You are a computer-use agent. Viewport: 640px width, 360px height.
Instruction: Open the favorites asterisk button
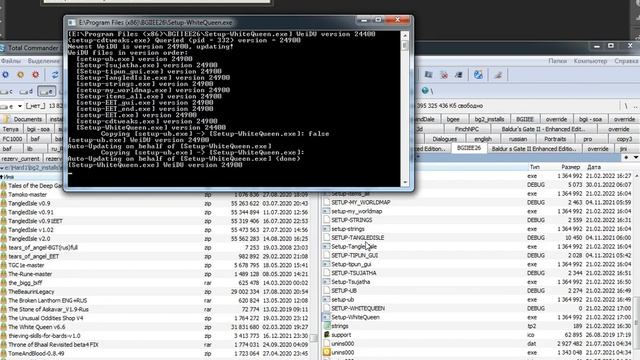627,158
